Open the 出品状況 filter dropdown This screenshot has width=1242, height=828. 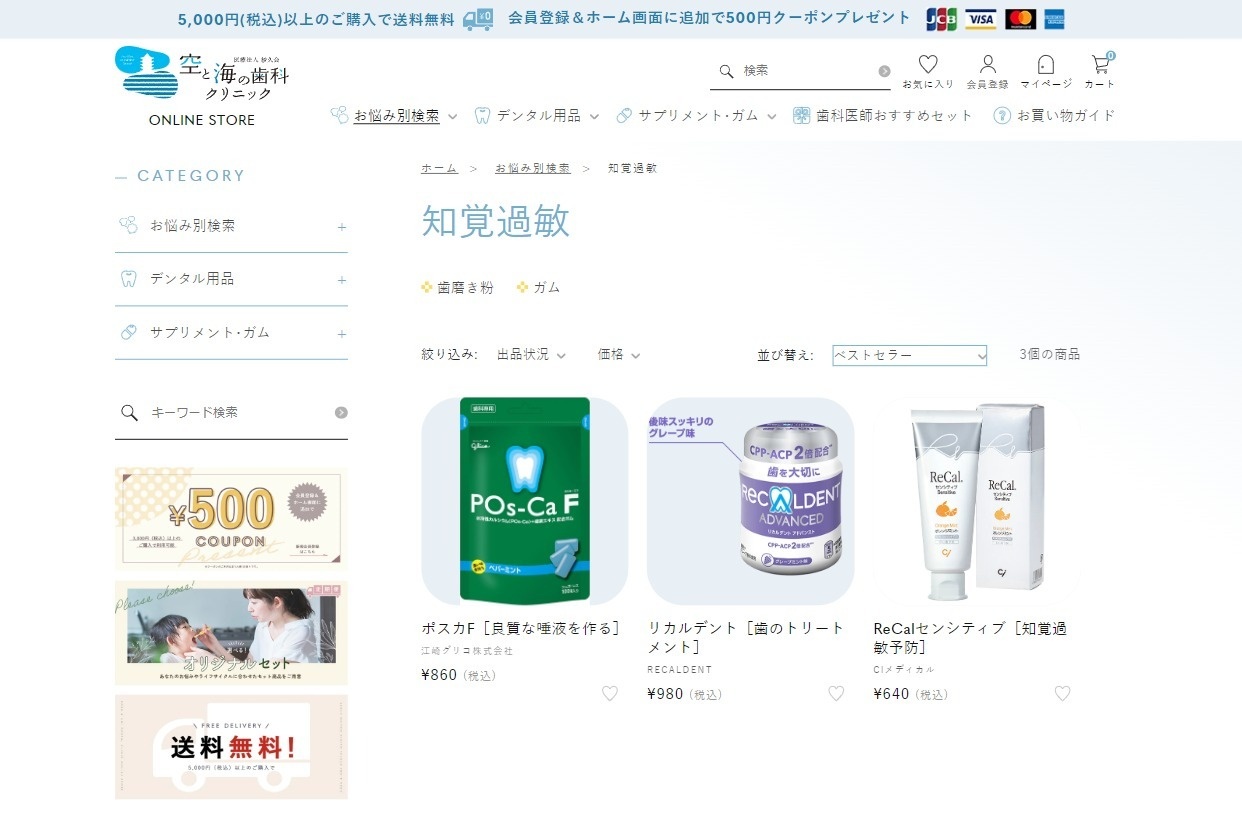pos(531,354)
